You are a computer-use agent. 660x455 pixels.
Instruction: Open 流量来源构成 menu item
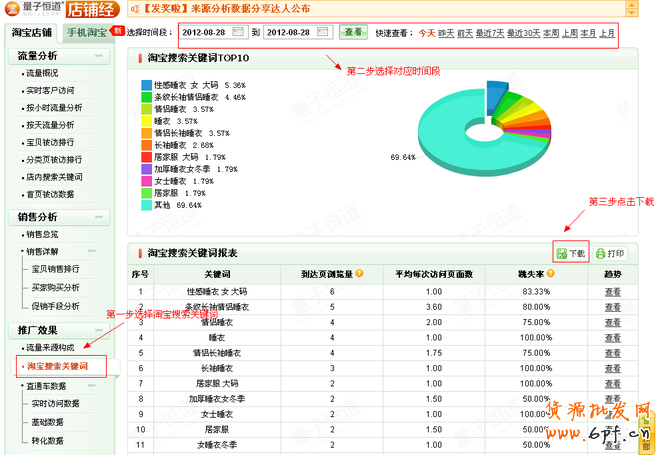pyautogui.click(x=50, y=347)
